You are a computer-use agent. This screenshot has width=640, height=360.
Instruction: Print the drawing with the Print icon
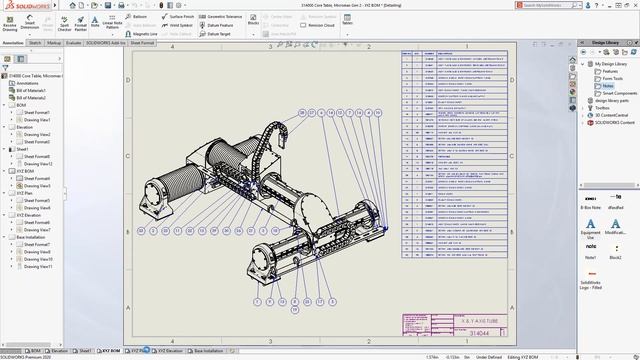pyautogui.click(x=121, y=5)
